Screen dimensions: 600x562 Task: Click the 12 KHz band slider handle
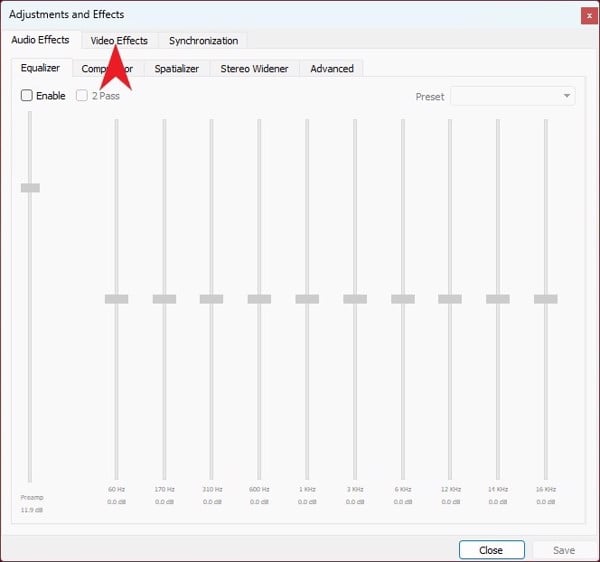(450, 299)
